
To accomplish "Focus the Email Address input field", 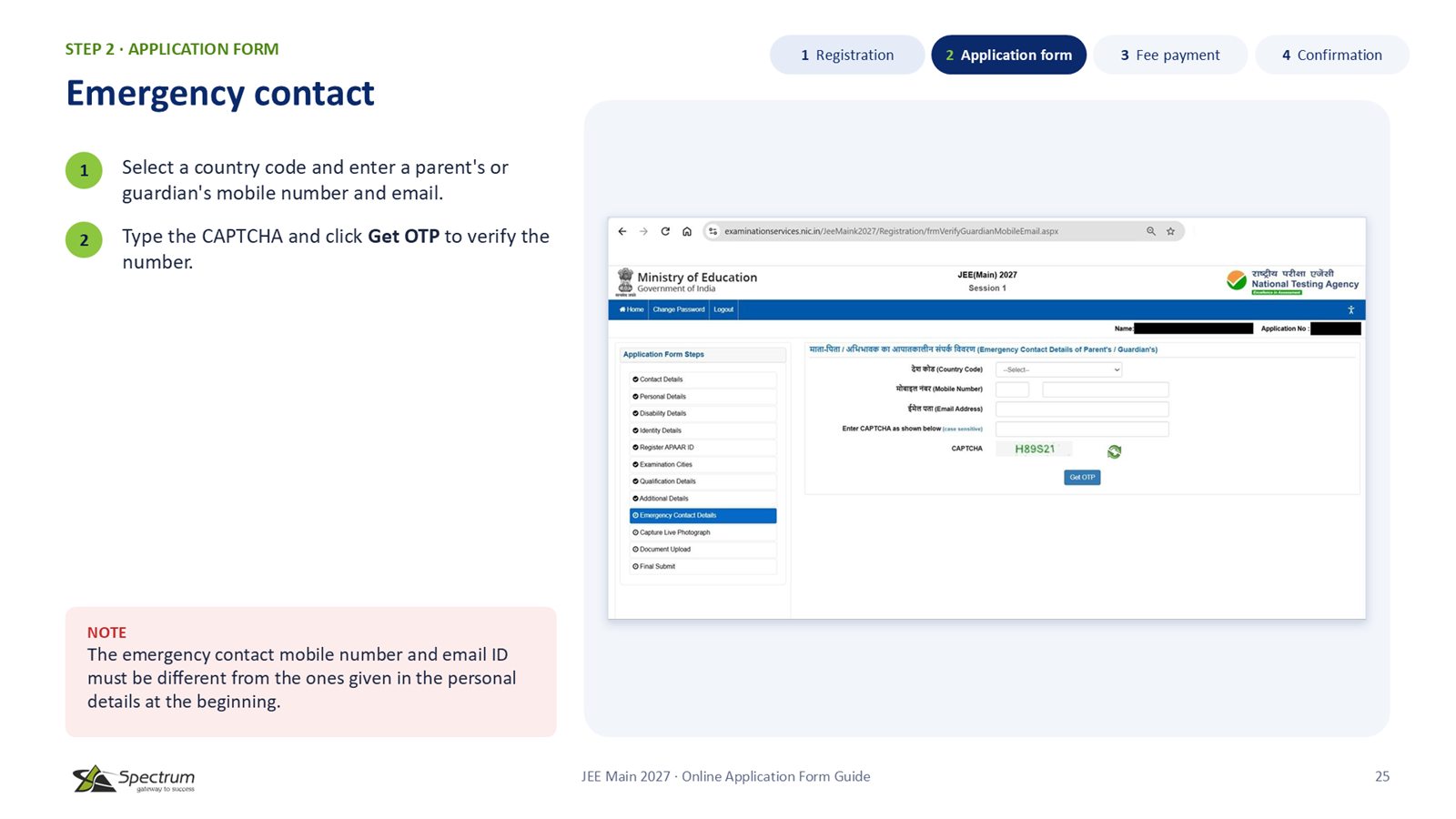I will tap(1082, 409).
